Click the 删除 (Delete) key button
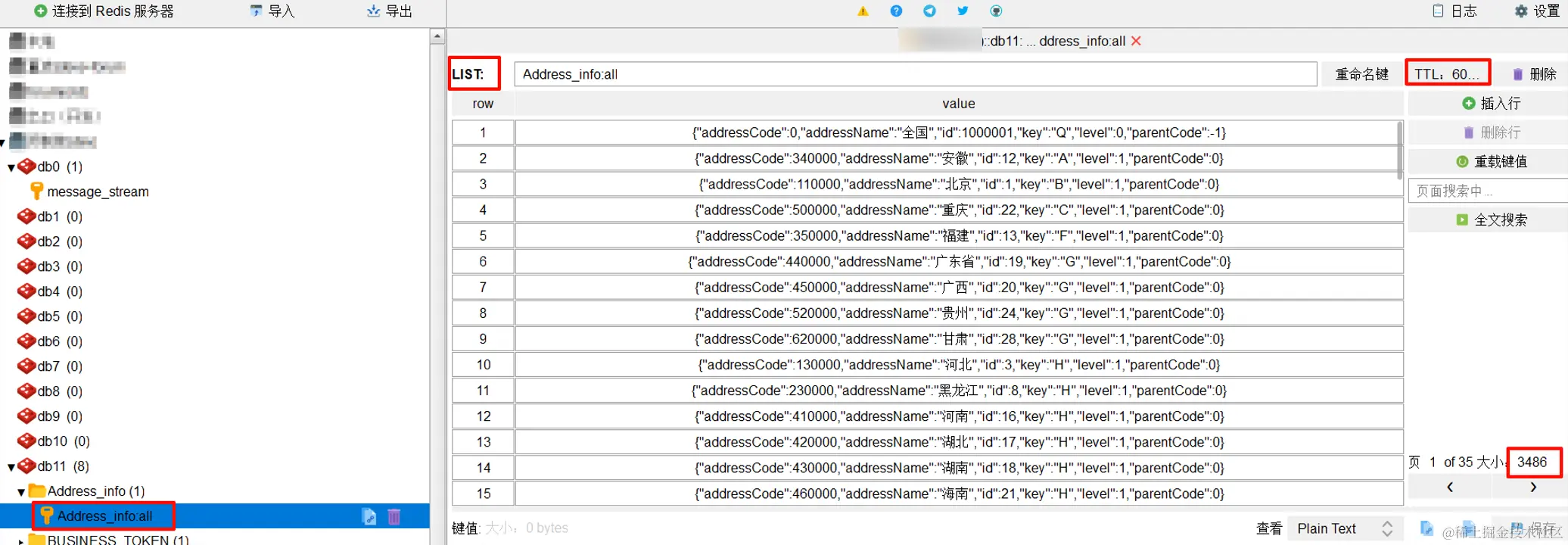The width and height of the screenshot is (1568, 545). tap(1534, 74)
